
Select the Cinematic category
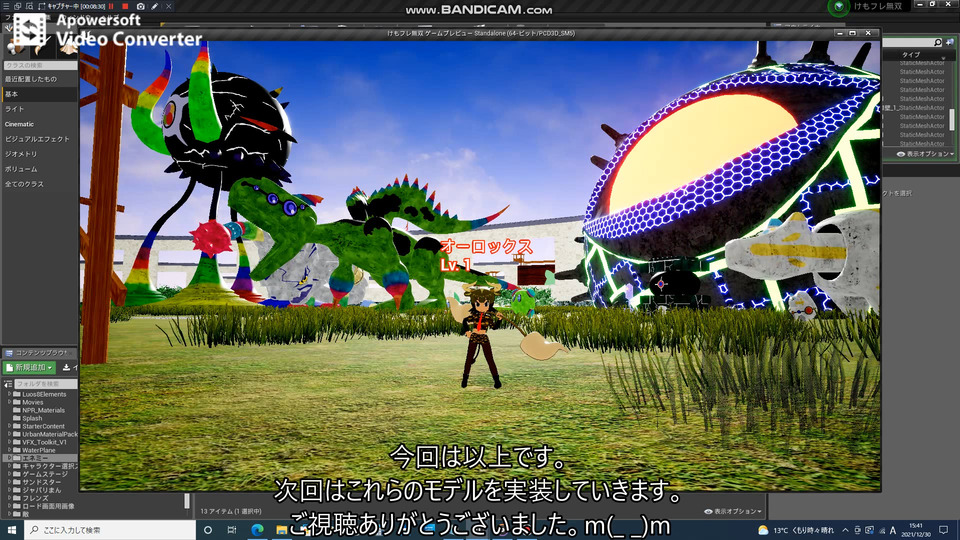pyautogui.click(x=39, y=124)
